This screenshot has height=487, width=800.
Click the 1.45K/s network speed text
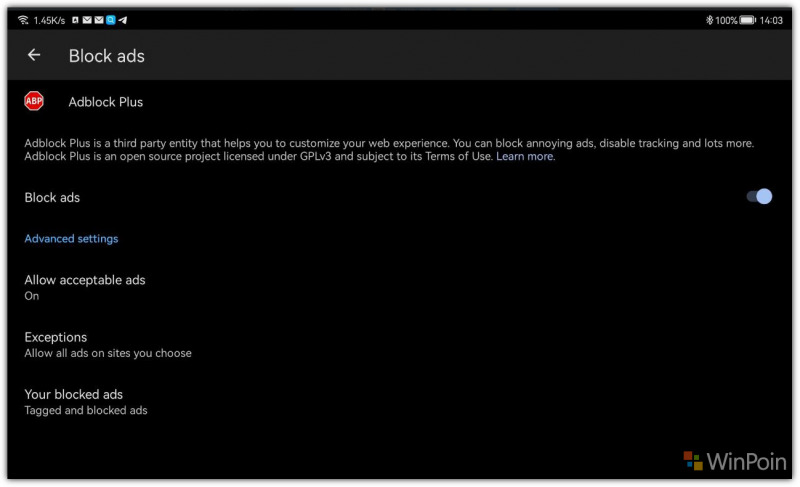click(x=49, y=20)
